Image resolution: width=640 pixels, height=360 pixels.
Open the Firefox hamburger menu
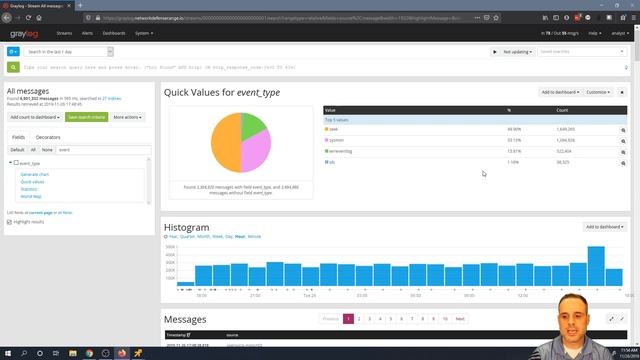point(633,18)
